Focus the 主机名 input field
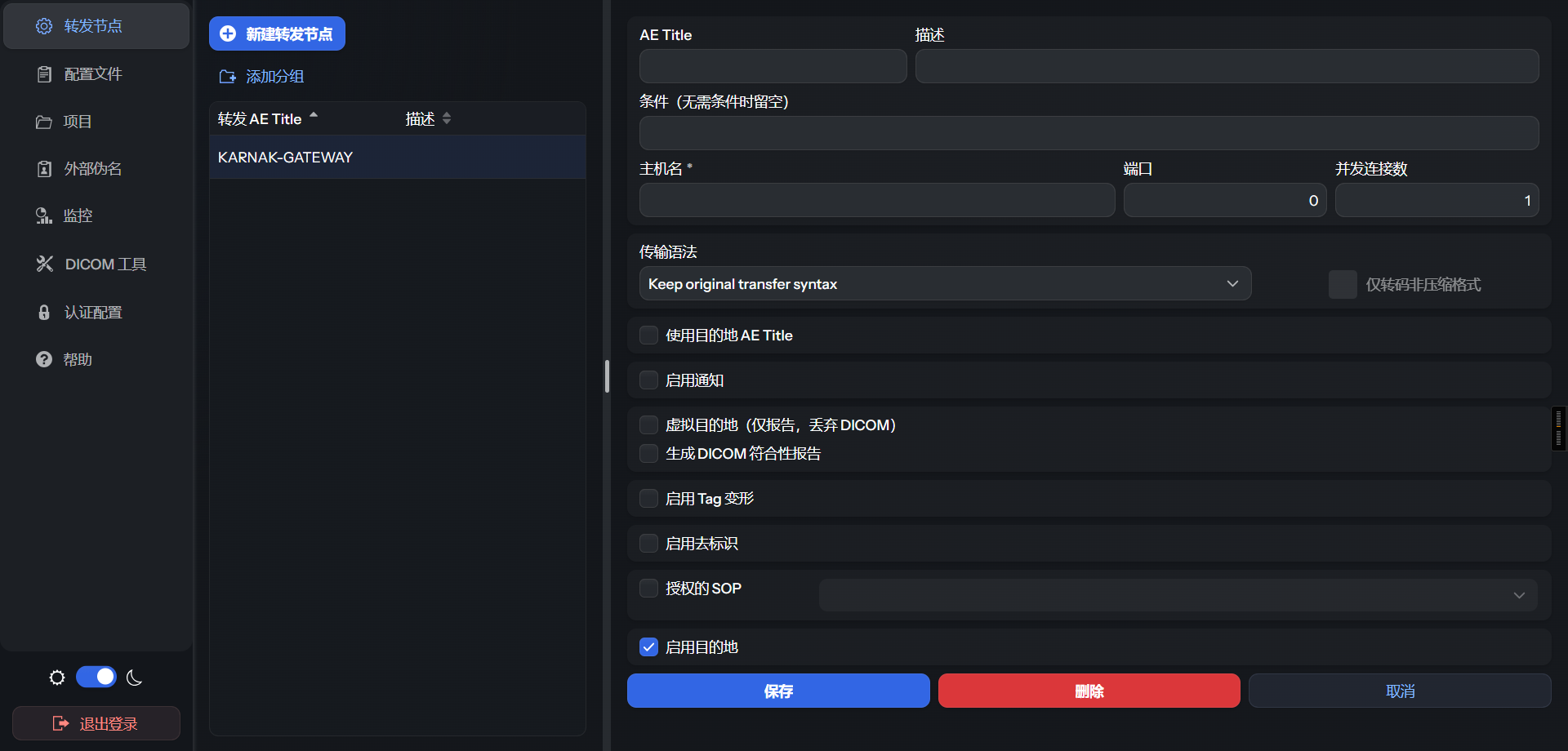The image size is (1568, 751). pyautogui.click(x=877, y=200)
